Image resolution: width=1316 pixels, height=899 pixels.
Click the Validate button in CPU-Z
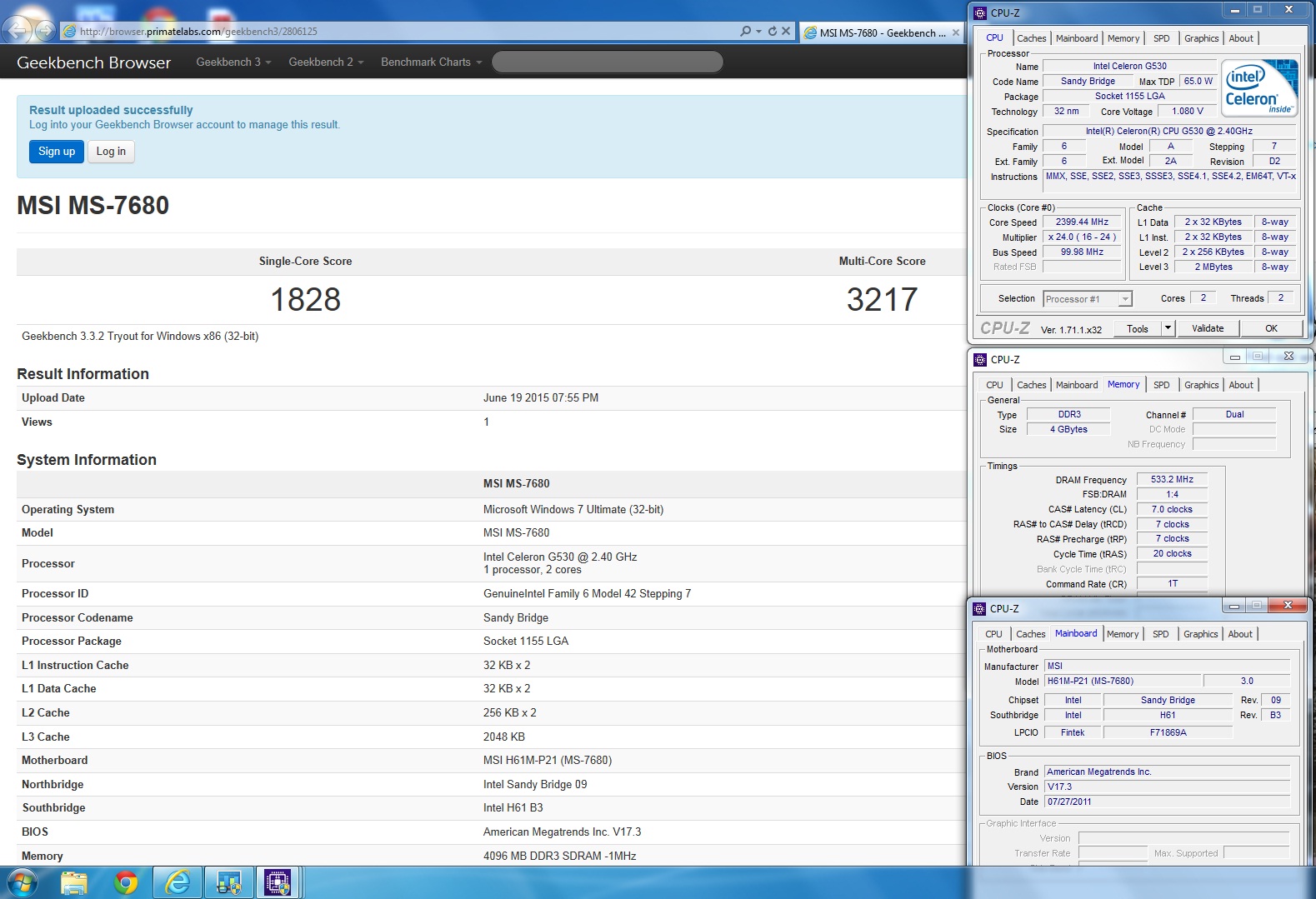pos(1208,328)
